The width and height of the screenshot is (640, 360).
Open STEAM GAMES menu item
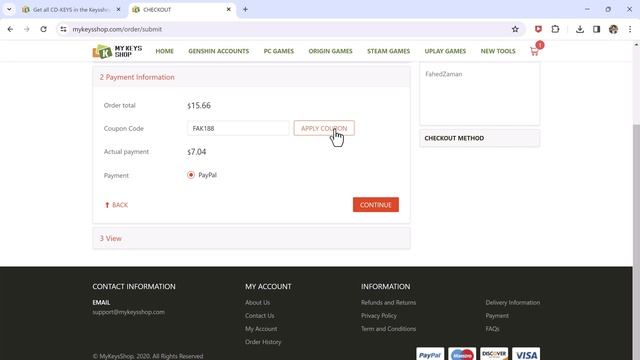point(388,51)
